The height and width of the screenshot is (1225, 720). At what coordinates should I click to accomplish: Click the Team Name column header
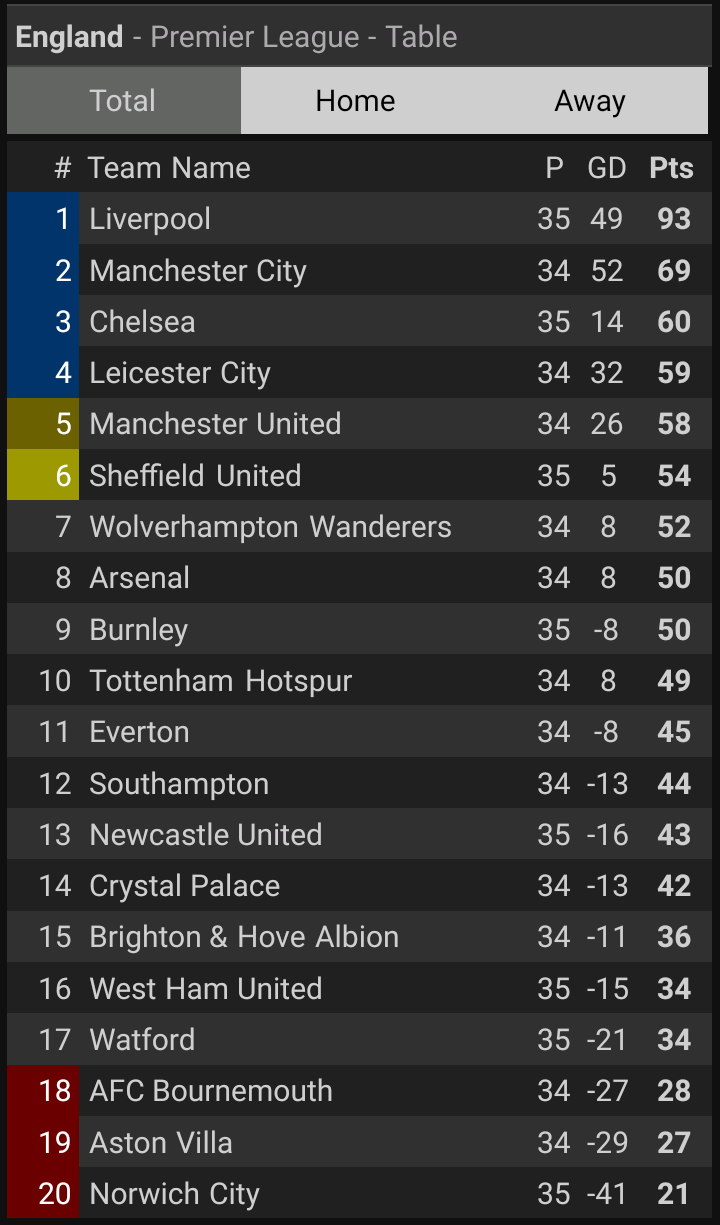point(169,168)
